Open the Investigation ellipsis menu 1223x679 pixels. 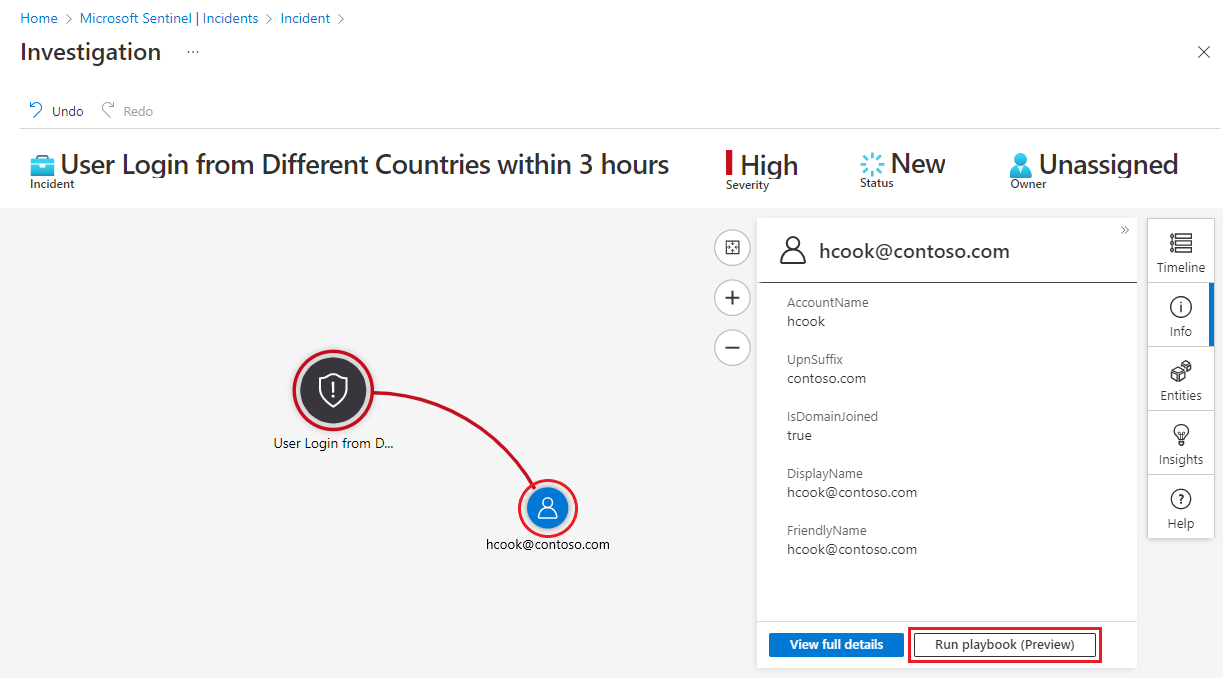pyautogui.click(x=192, y=53)
